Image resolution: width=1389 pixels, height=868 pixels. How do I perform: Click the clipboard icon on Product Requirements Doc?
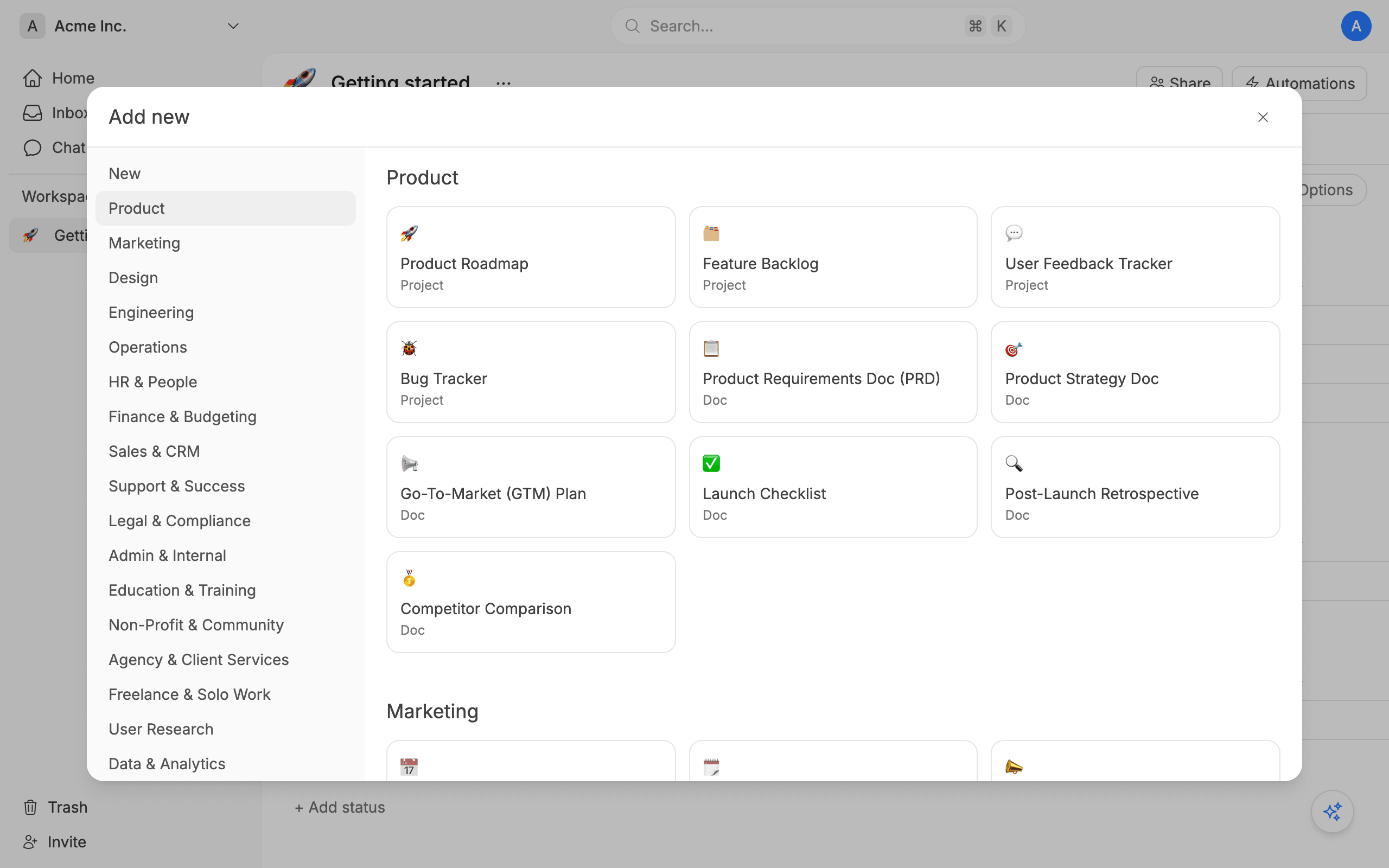pos(711,348)
